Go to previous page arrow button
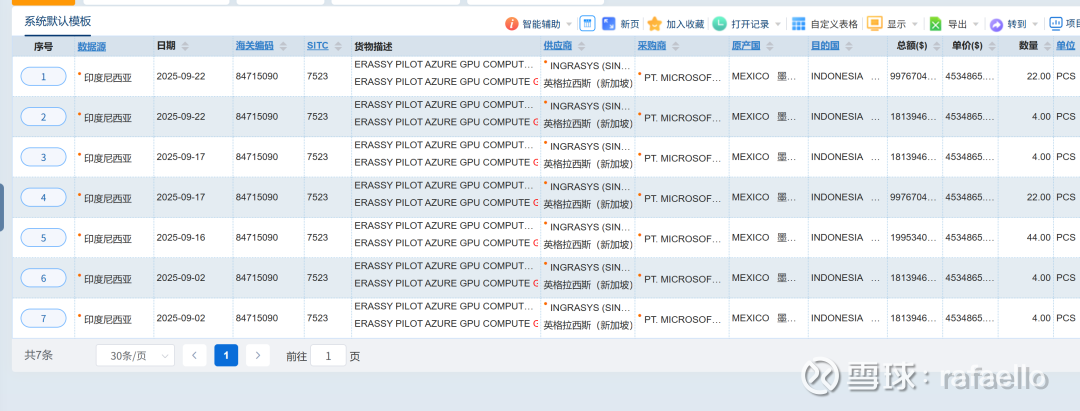Image resolution: width=1080 pixels, height=411 pixels. click(194, 355)
